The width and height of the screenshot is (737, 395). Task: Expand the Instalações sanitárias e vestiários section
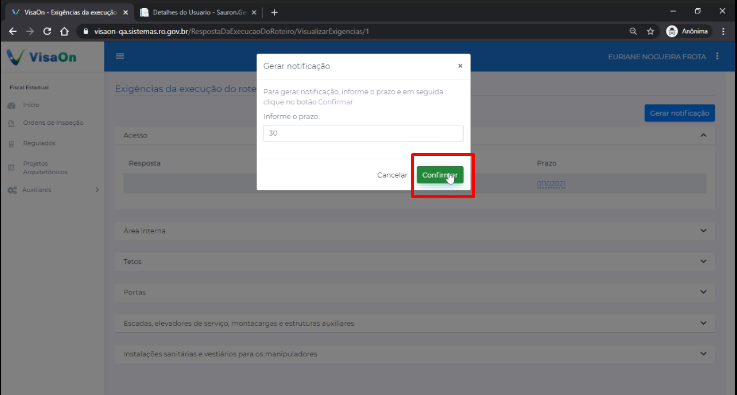[415, 354]
